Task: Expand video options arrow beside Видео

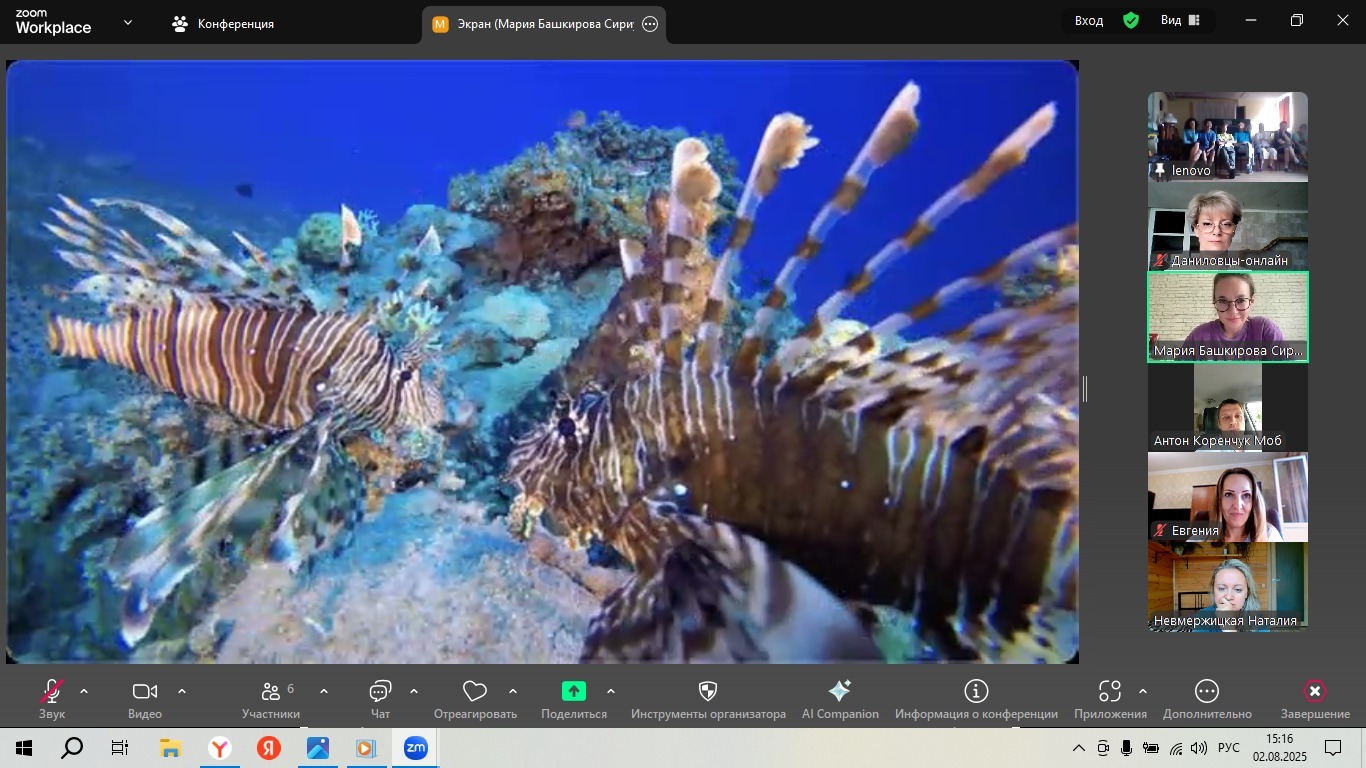Action: pyautogui.click(x=182, y=691)
